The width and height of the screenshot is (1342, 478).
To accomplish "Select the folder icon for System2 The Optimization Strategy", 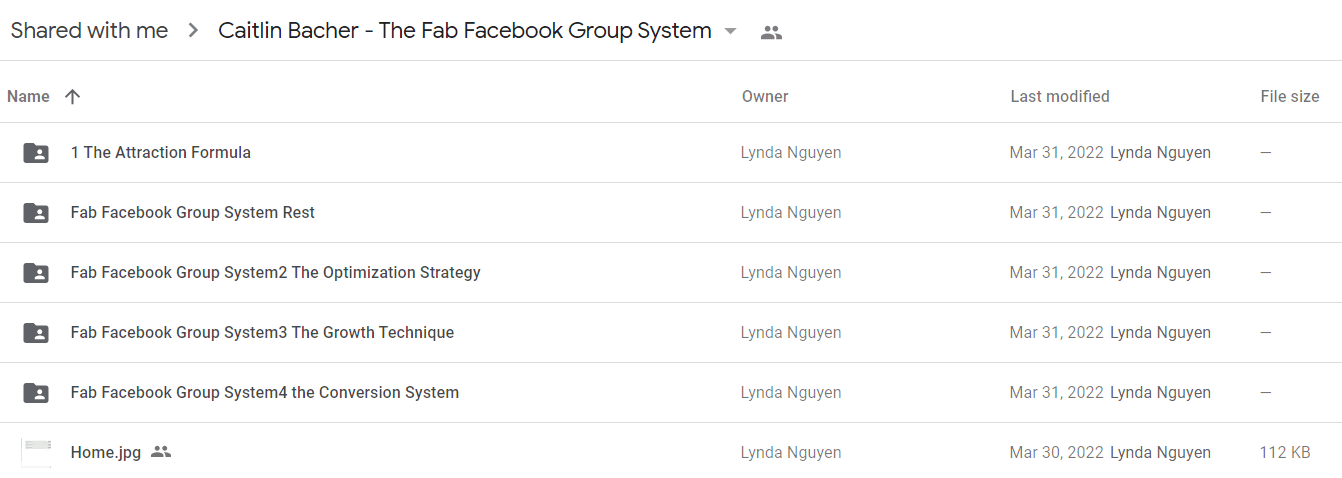I will (36, 273).
